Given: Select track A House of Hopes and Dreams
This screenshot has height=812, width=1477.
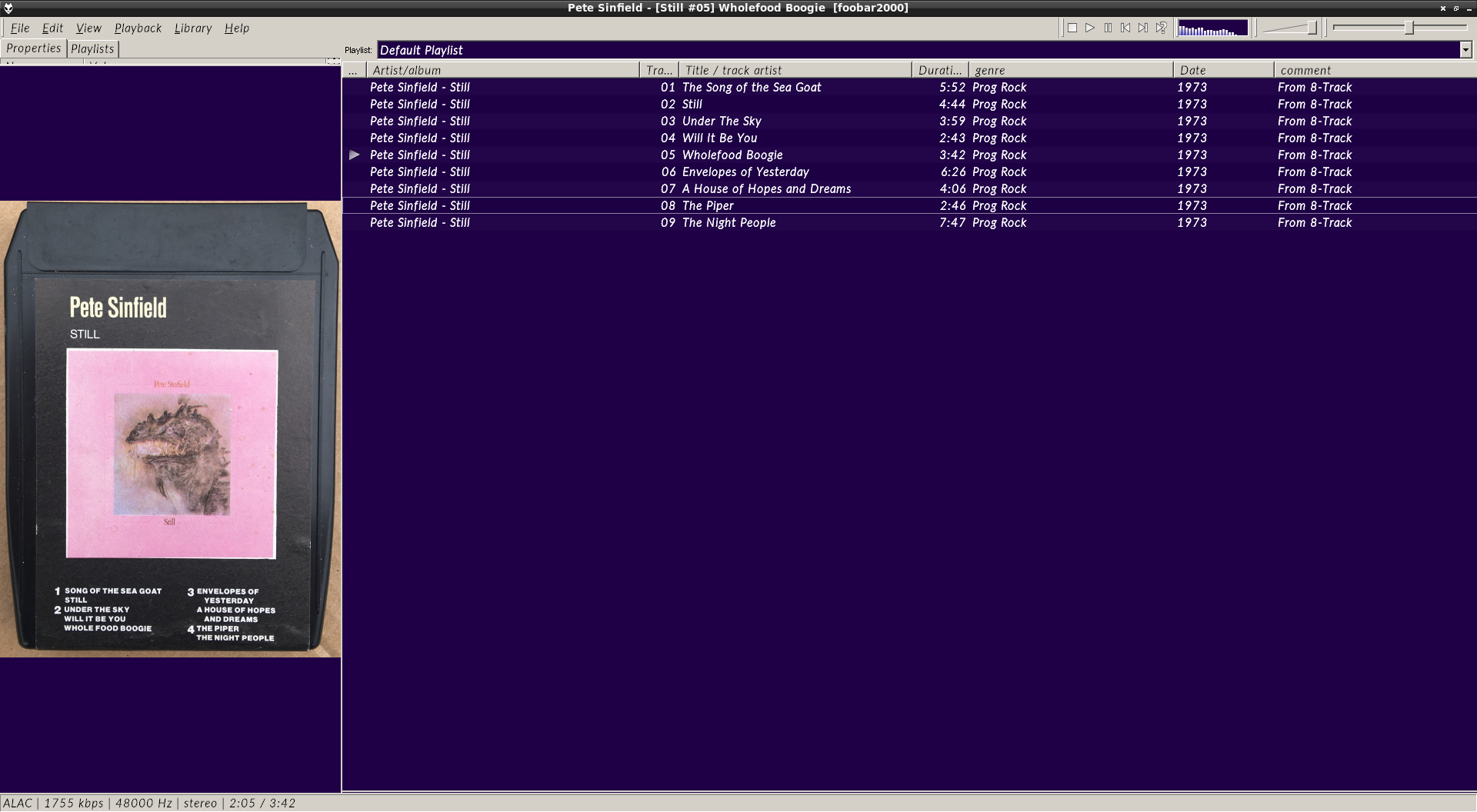Looking at the screenshot, I should coord(909,188).
